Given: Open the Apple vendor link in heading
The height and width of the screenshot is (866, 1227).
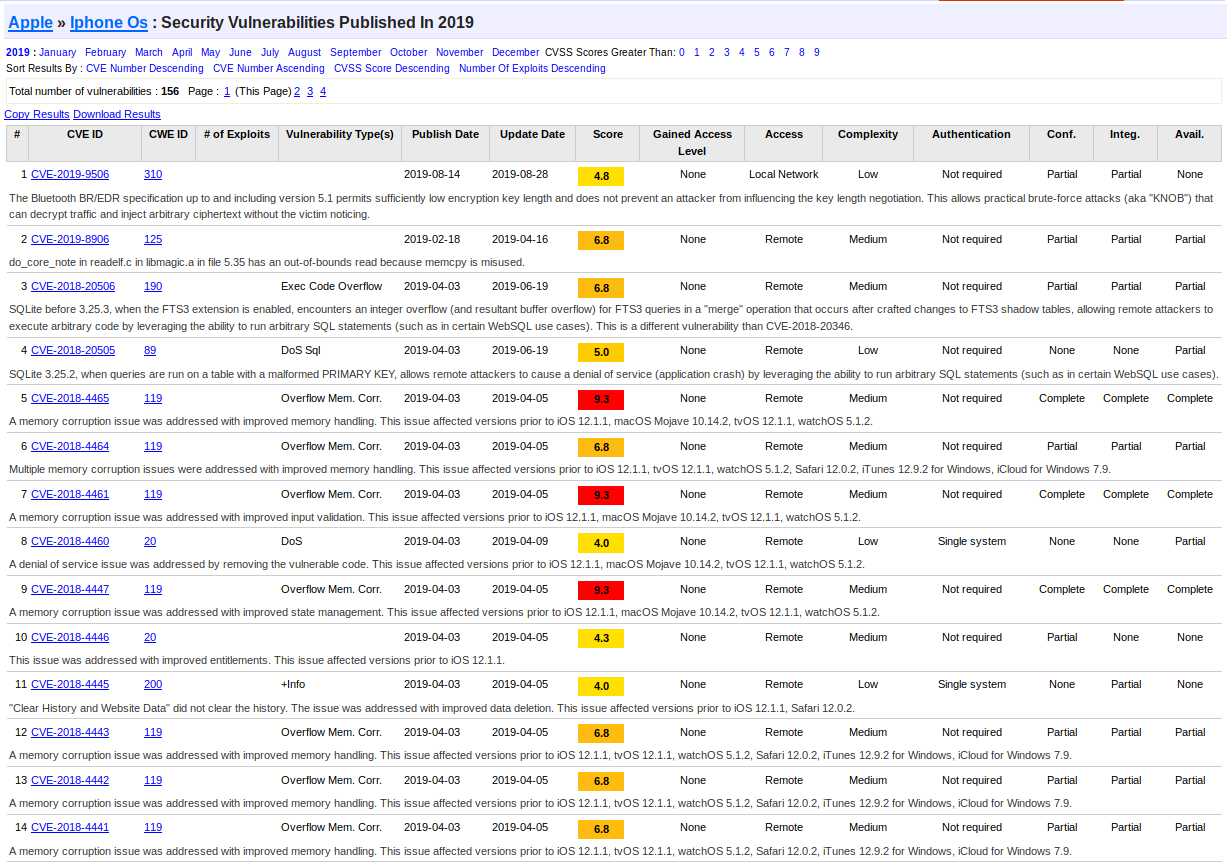Looking at the screenshot, I should pyautogui.click(x=30, y=22).
